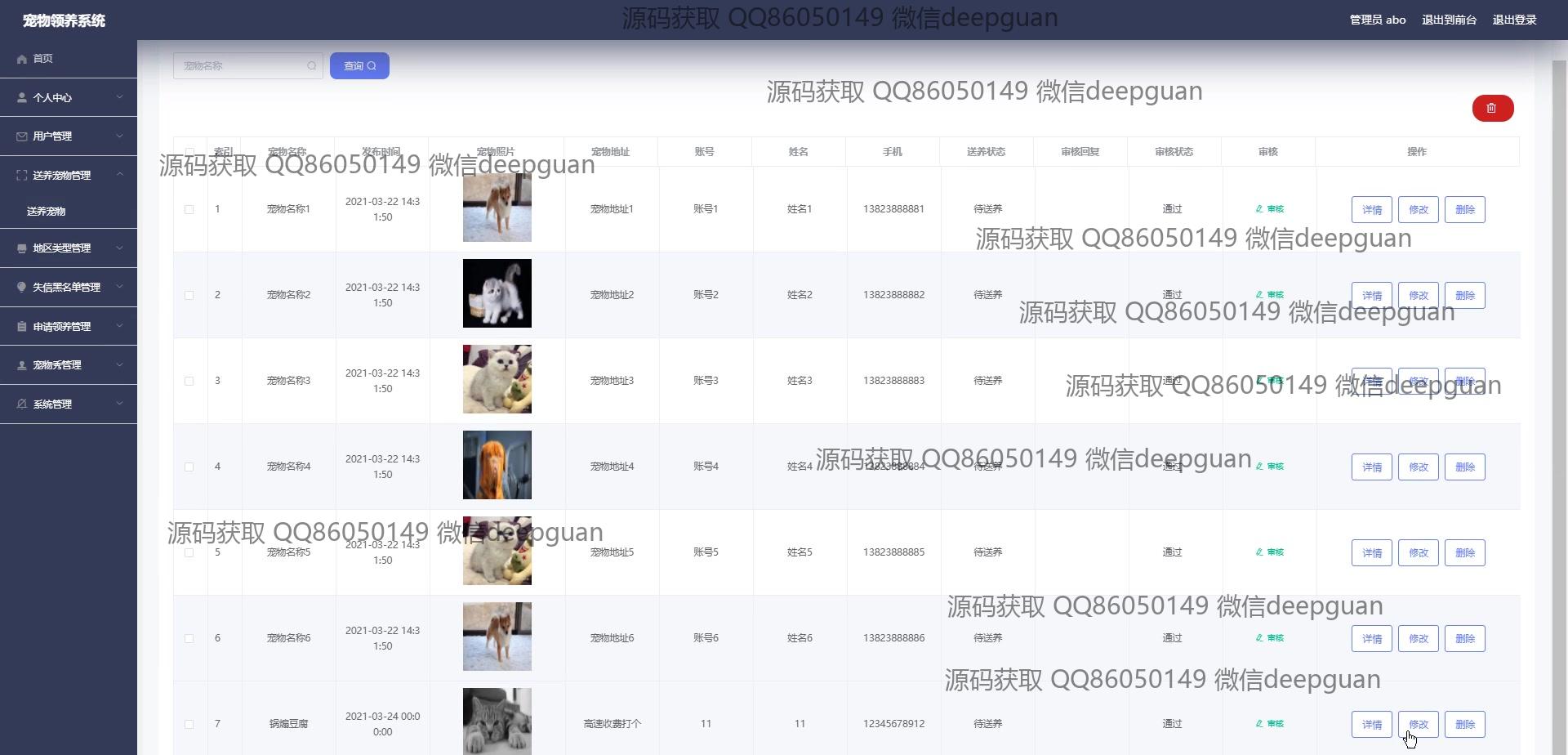Screen dimensions: 1568x755
Task: Tick the checkbox for 宠物名称4 row
Action: tap(189, 467)
